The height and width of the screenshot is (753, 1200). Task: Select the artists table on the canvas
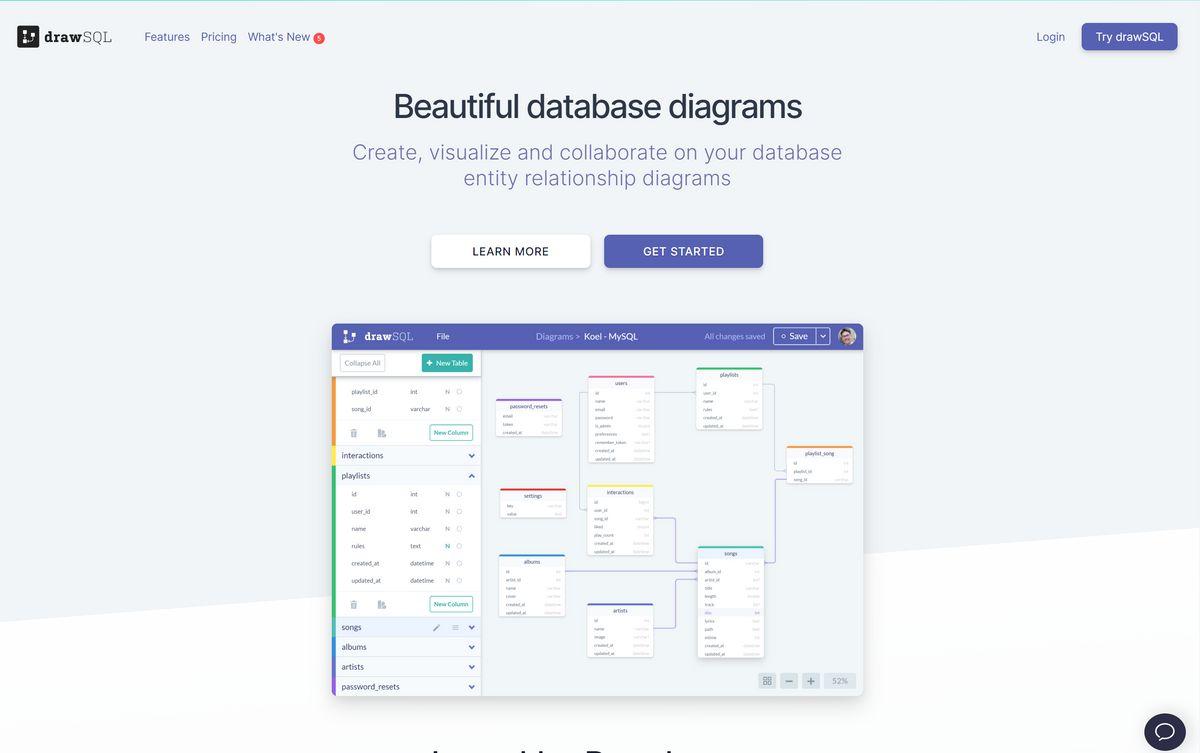pos(620,630)
